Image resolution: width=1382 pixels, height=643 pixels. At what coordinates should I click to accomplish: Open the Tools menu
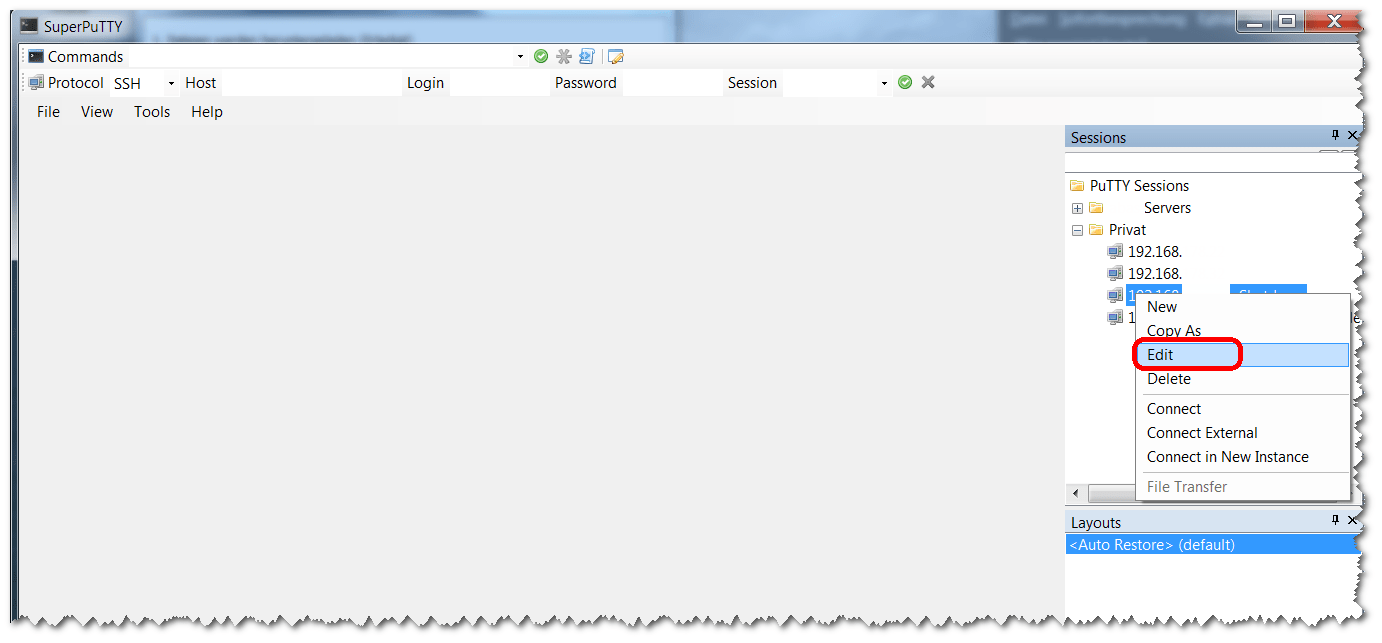click(x=152, y=112)
